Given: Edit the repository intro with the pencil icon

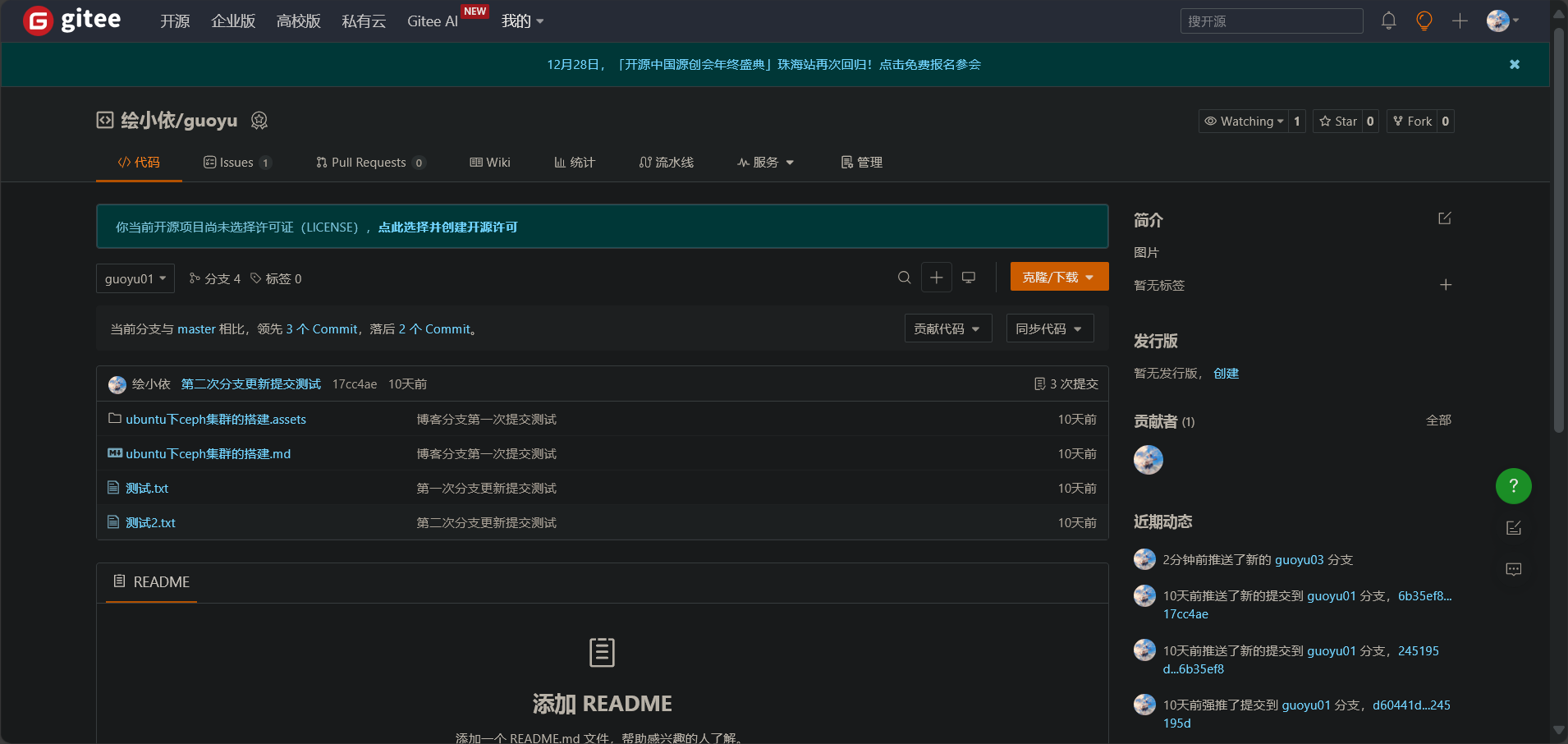Looking at the screenshot, I should 1445,218.
